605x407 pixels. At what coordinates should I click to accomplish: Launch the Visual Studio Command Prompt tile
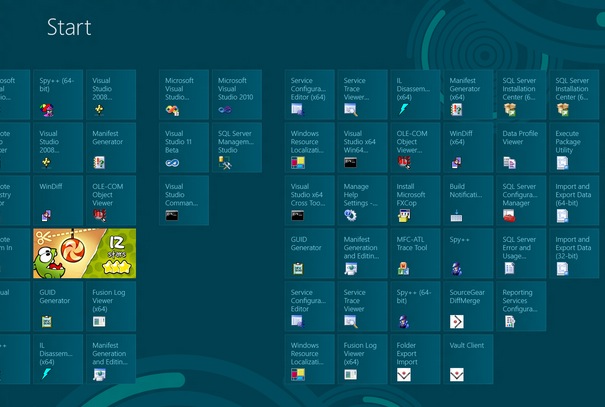184,200
